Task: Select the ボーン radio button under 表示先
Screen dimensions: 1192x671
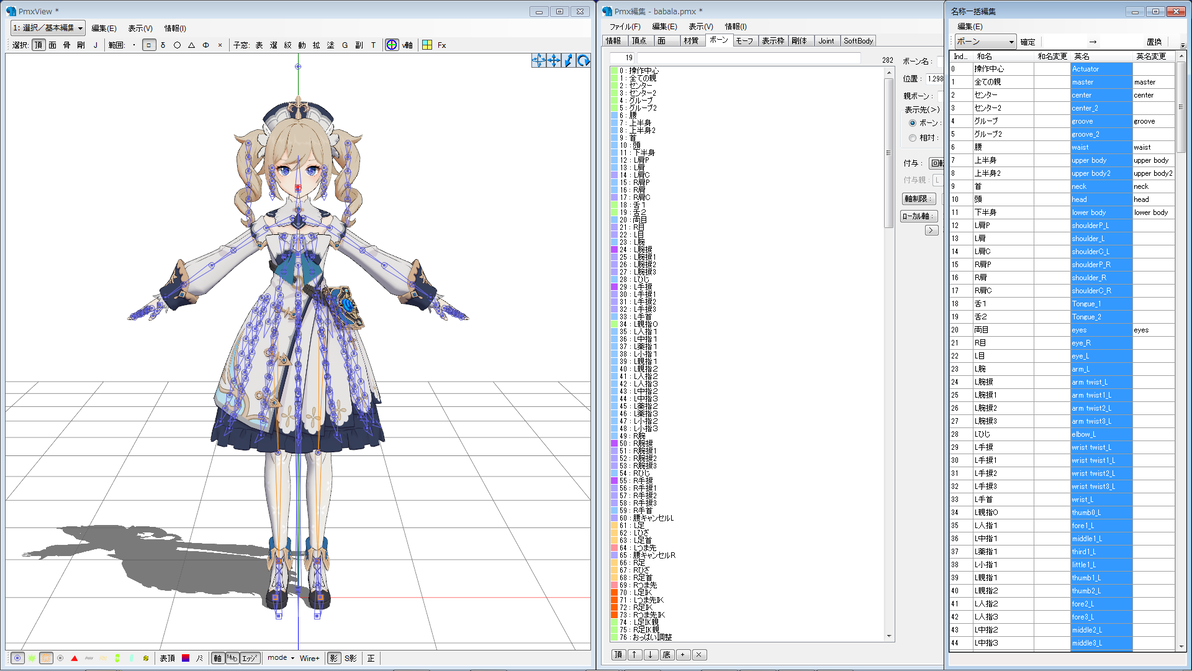Action: 912,123
